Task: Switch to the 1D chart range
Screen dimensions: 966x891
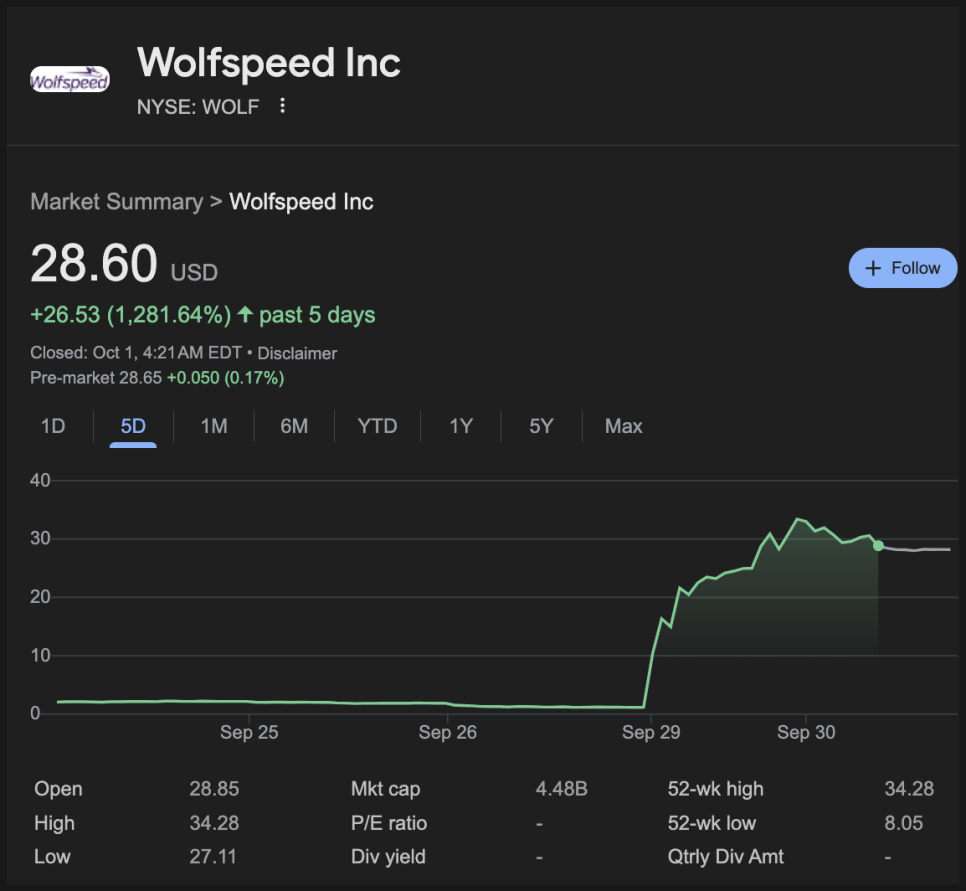Action: coord(53,426)
